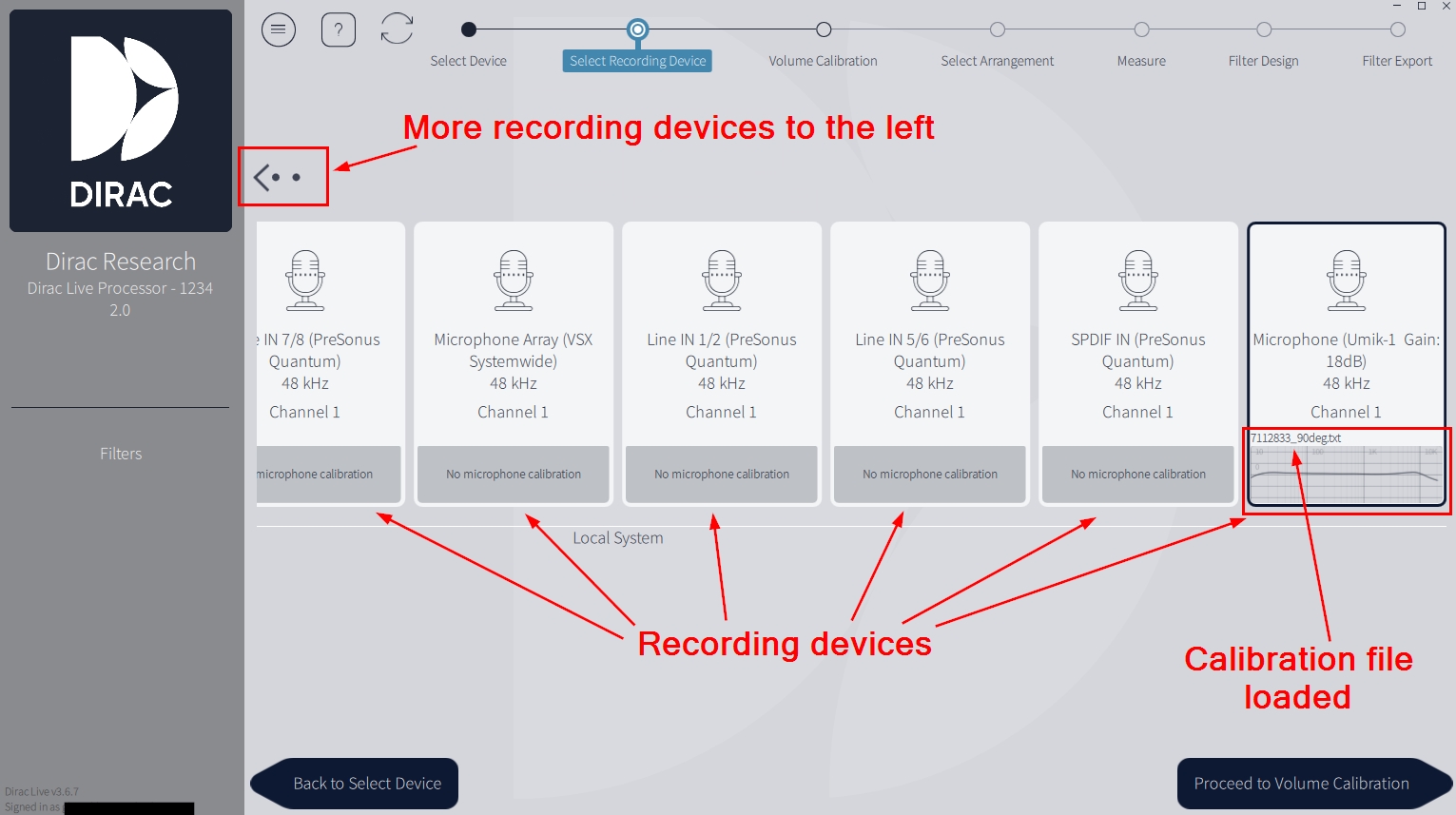This screenshot has width=1456, height=815.
Task: Click the Microphone Array card's mic icon
Action: (x=513, y=279)
